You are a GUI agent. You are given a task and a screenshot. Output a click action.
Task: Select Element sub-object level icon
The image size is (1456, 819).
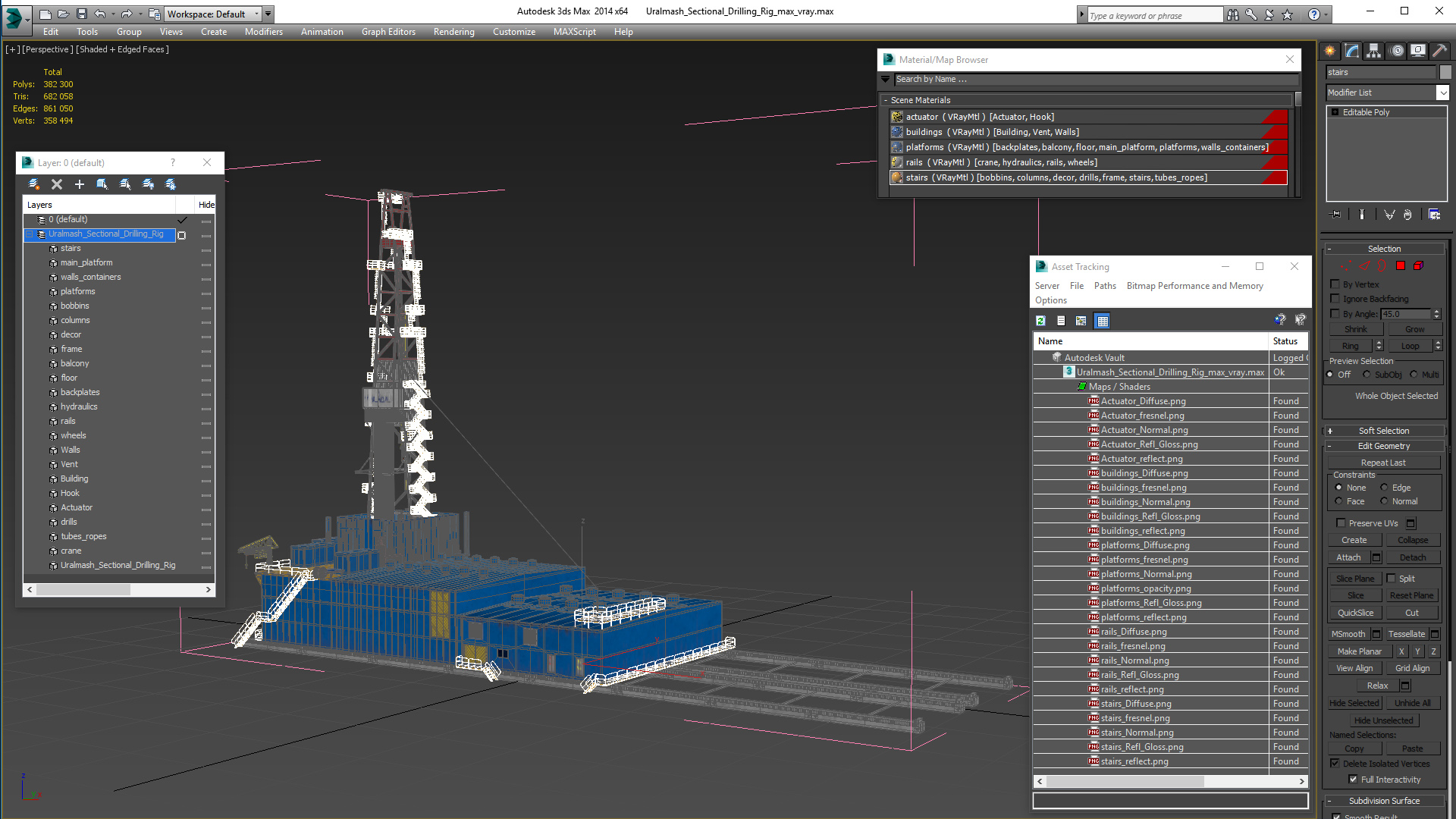(x=1419, y=265)
